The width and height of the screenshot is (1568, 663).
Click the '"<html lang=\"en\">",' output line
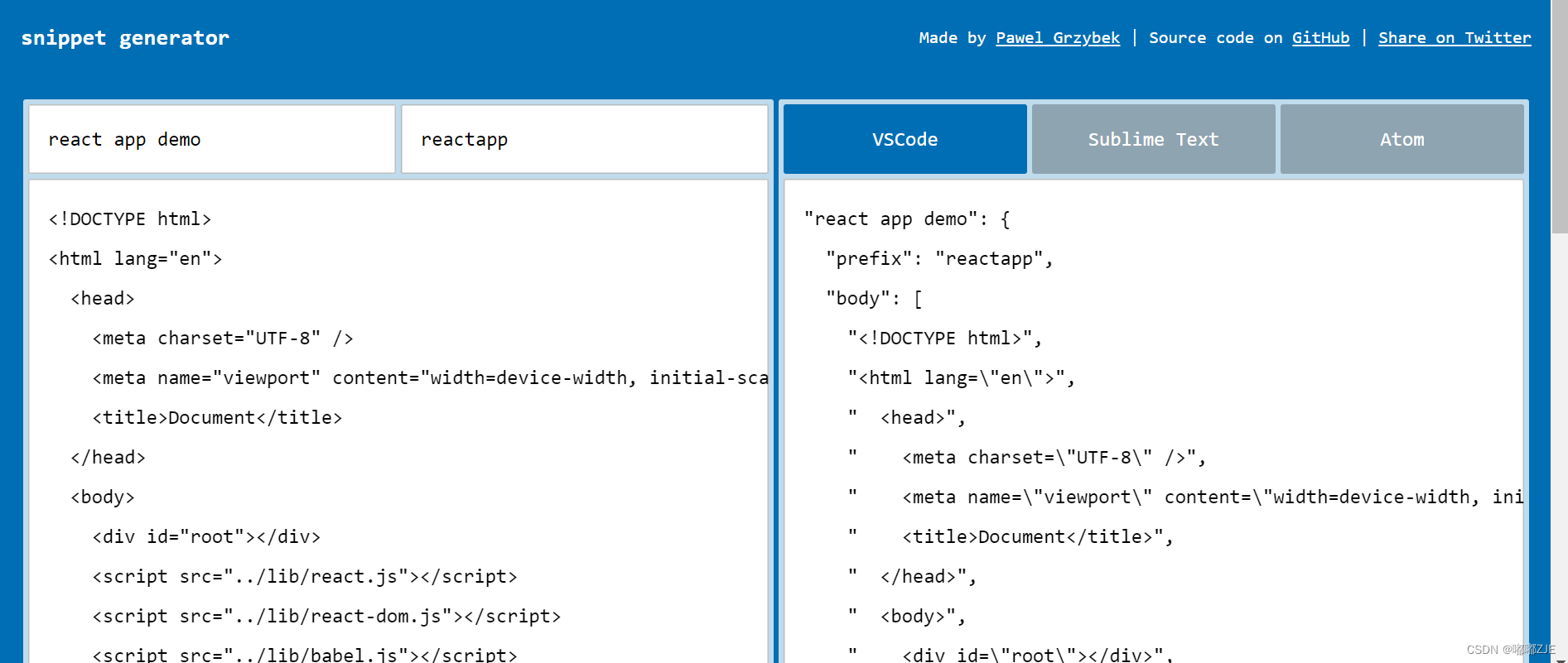coord(962,378)
